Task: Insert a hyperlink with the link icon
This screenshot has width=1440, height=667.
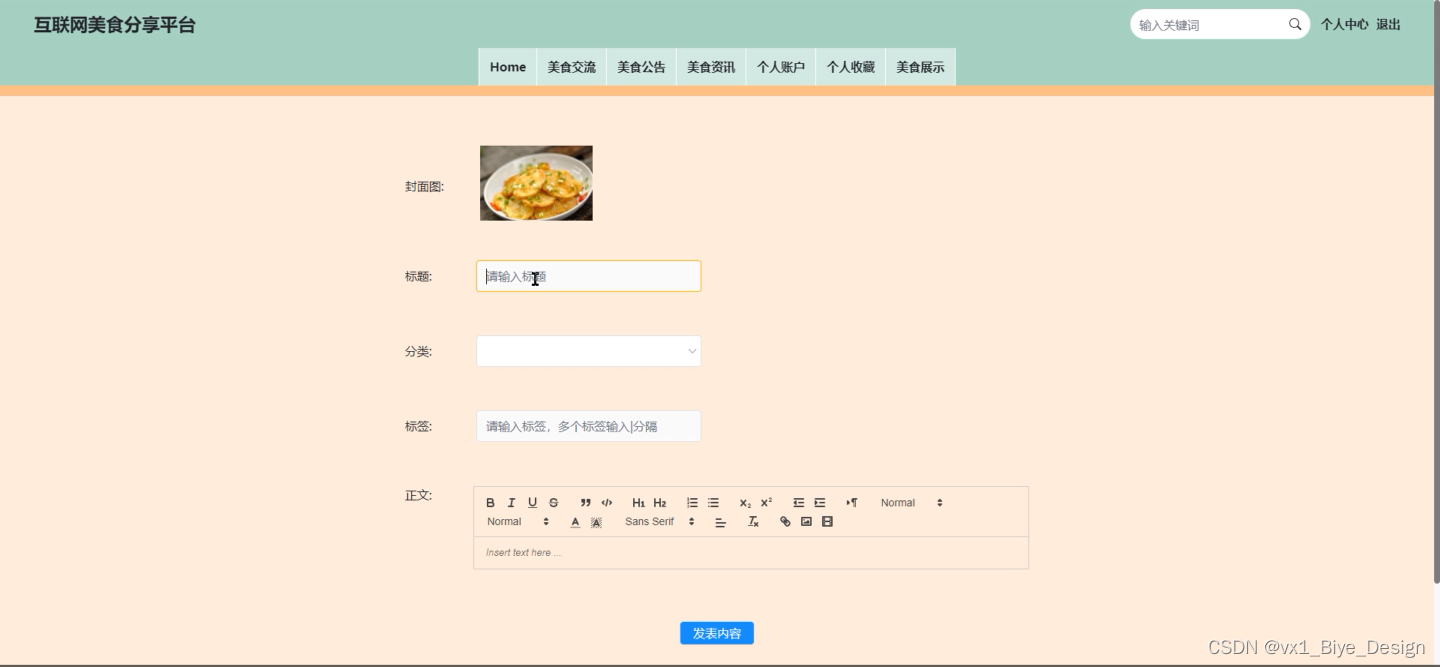Action: pyautogui.click(x=785, y=522)
